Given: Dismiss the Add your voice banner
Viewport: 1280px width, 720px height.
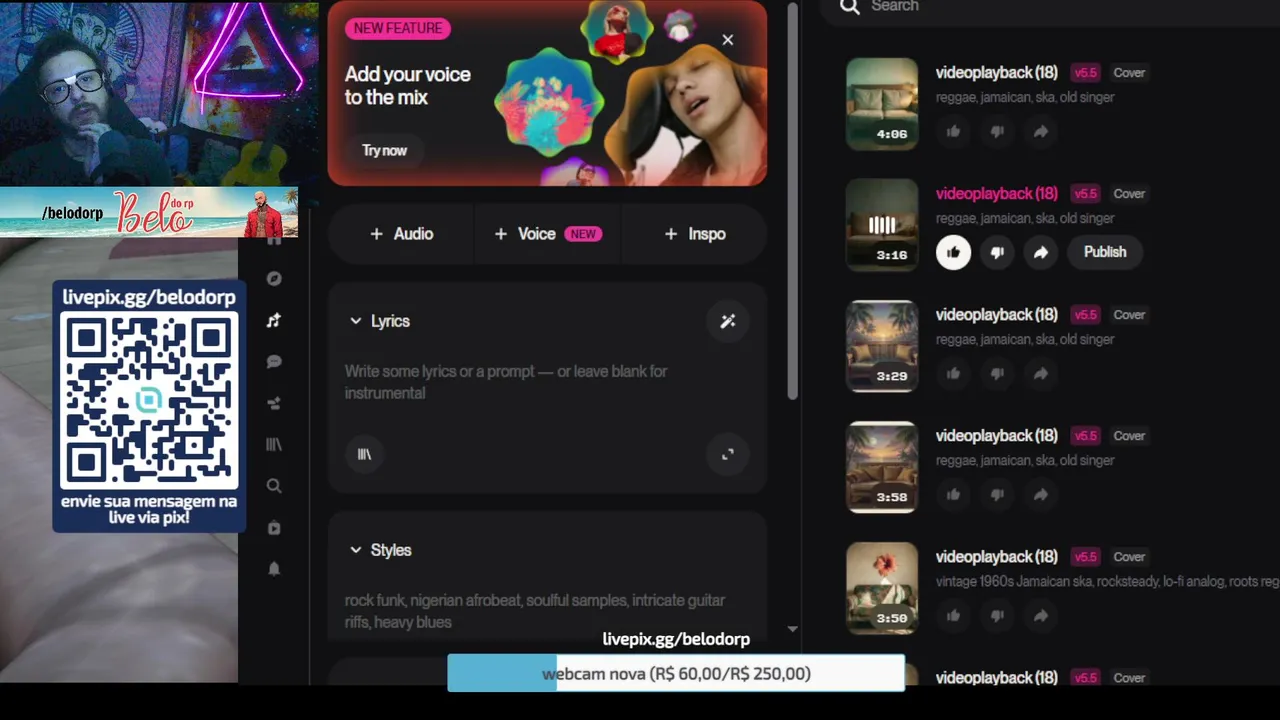Looking at the screenshot, I should [728, 40].
